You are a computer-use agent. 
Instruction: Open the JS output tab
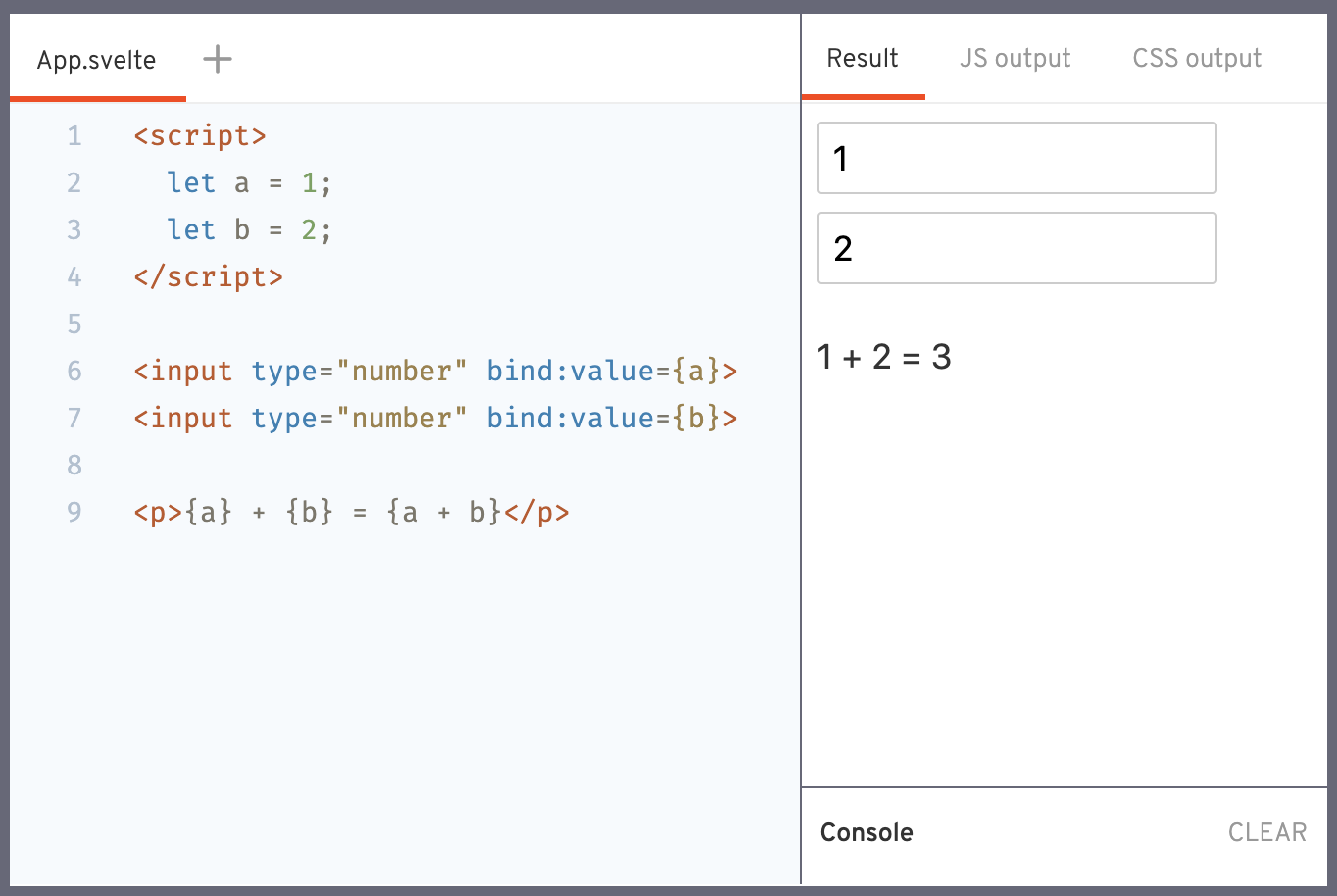[x=1015, y=58]
